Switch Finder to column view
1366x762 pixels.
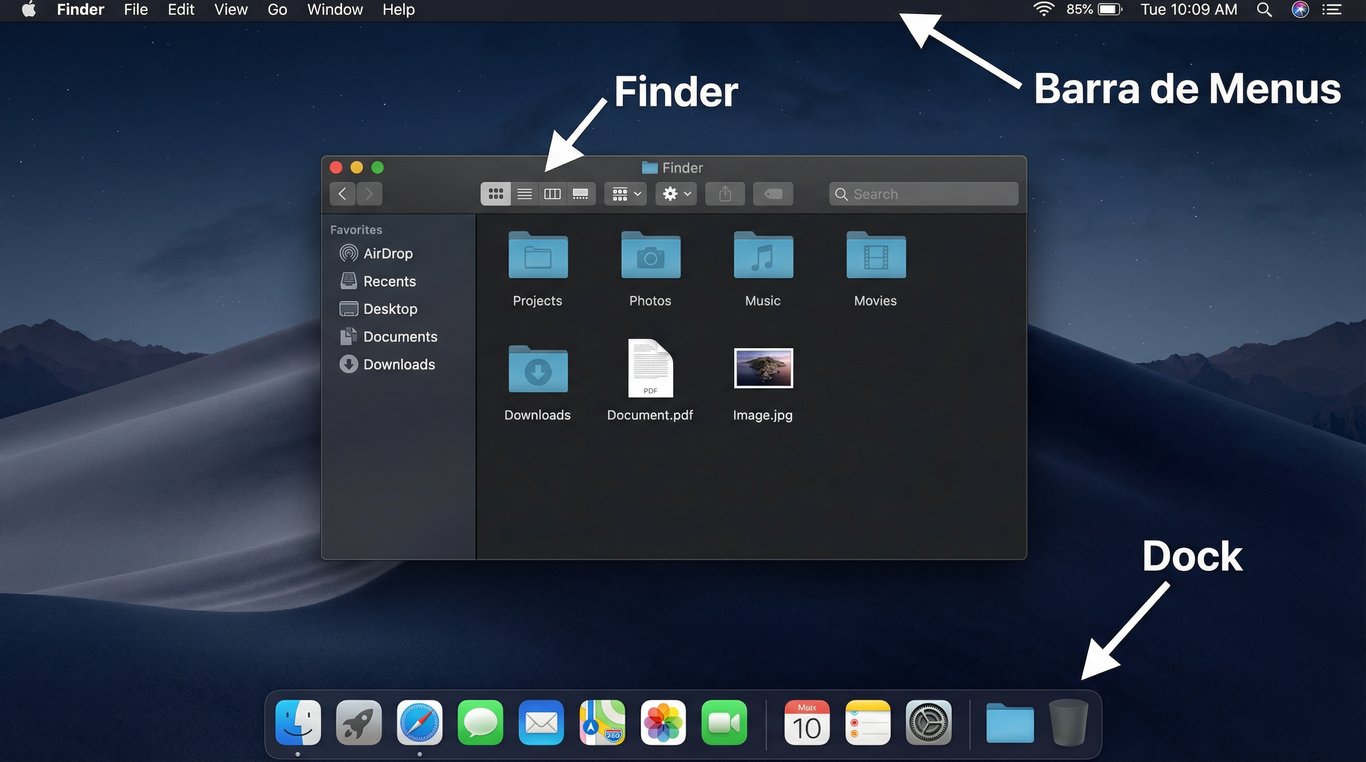pyautogui.click(x=552, y=193)
